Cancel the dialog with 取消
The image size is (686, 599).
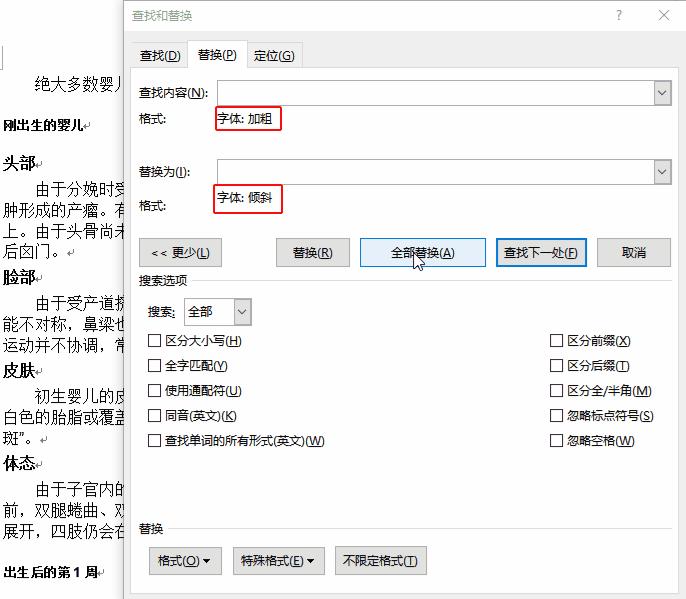634,252
